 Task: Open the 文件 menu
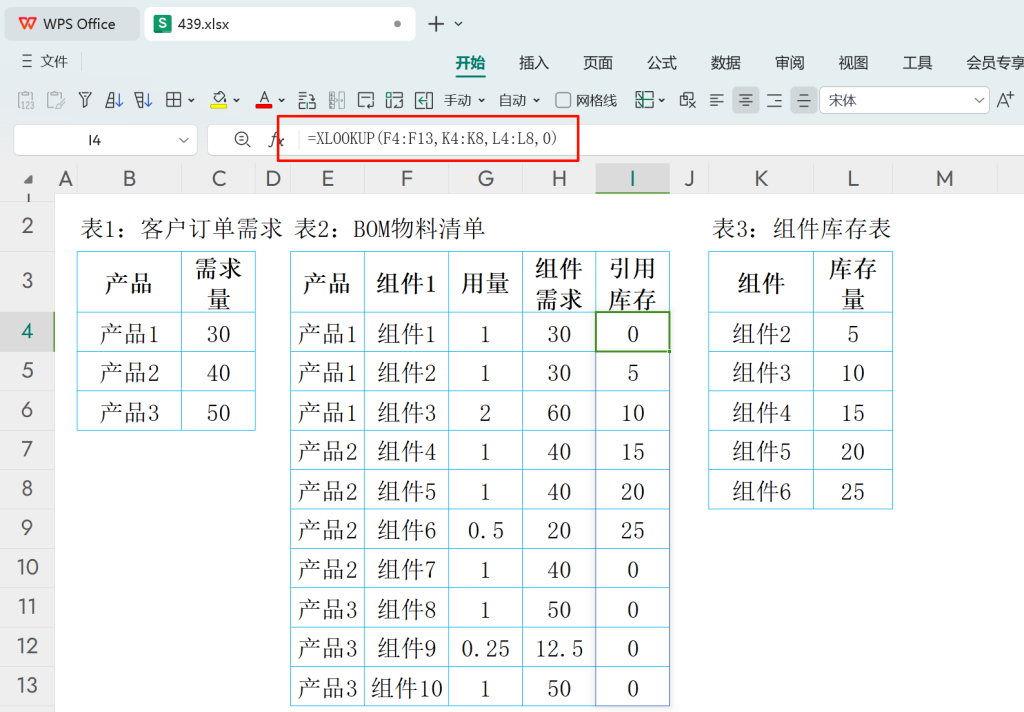[44, 61]
